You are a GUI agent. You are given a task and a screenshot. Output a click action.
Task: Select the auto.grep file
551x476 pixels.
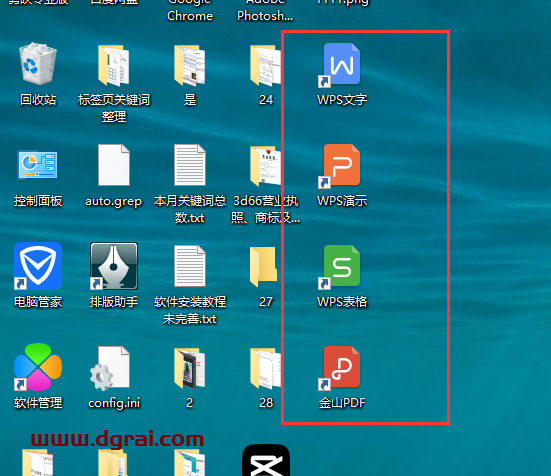[x=114, y=165]
